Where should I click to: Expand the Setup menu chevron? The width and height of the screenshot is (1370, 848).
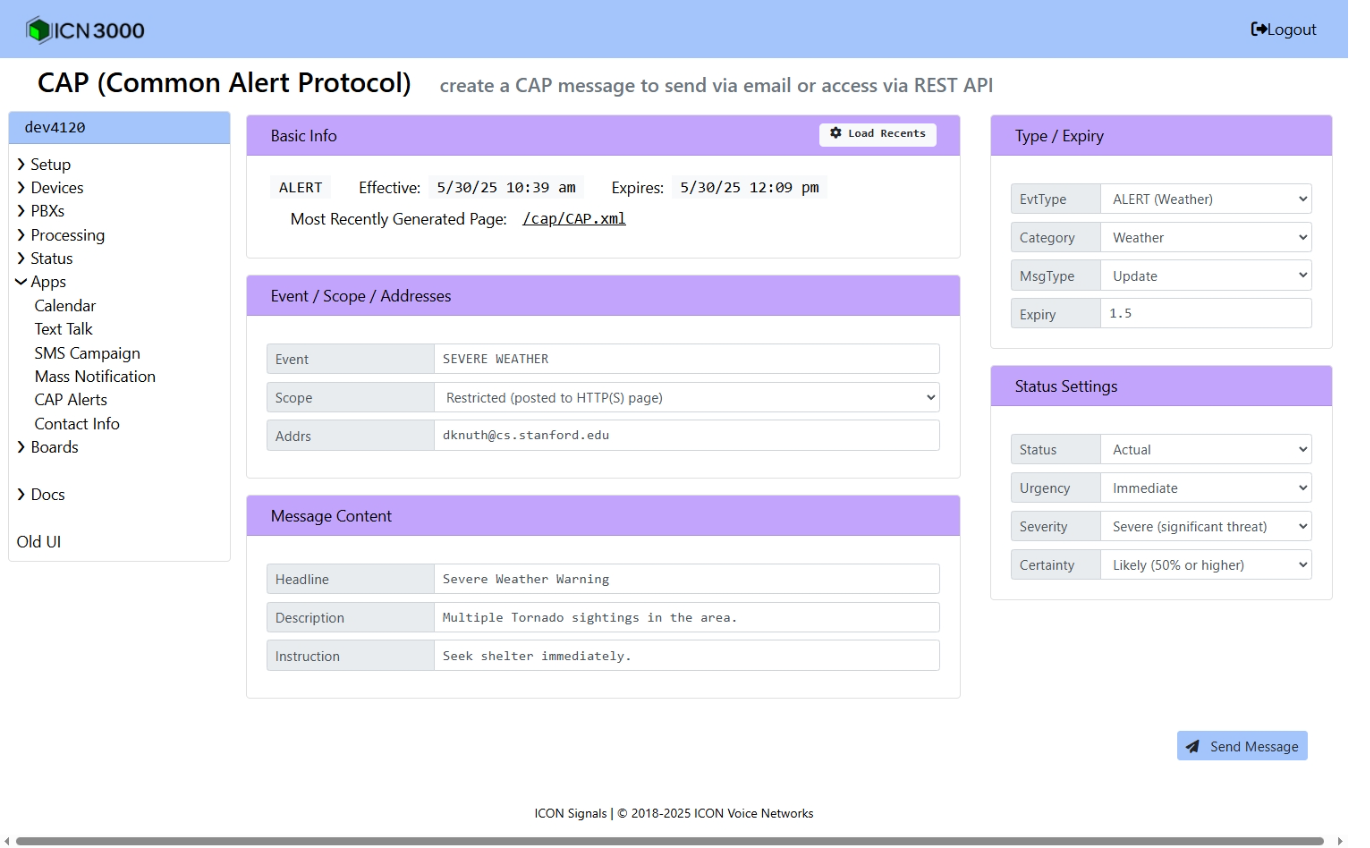(21, 165)
